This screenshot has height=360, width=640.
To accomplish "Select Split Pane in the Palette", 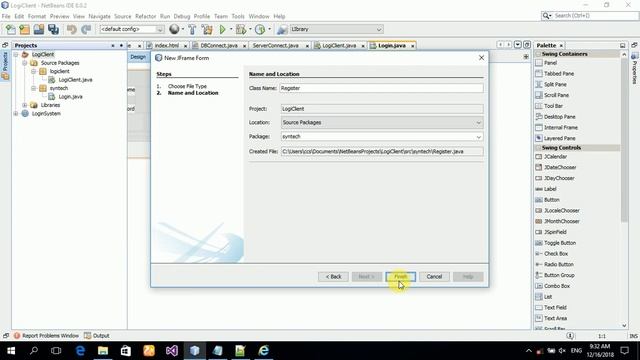I will (x=555, y=84).
